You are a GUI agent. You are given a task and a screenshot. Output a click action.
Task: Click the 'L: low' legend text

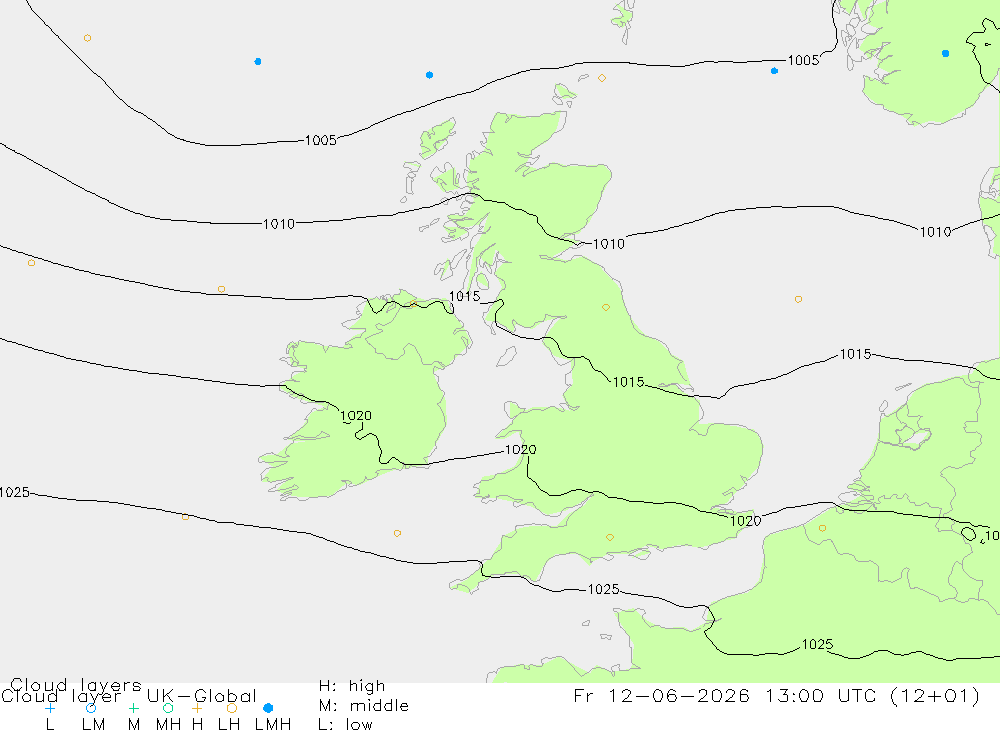click(x=345, y=725)
